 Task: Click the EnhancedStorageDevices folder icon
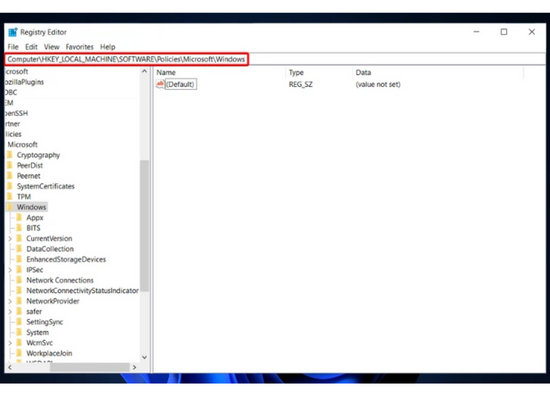pyautogui.click(x=20, y=259)
